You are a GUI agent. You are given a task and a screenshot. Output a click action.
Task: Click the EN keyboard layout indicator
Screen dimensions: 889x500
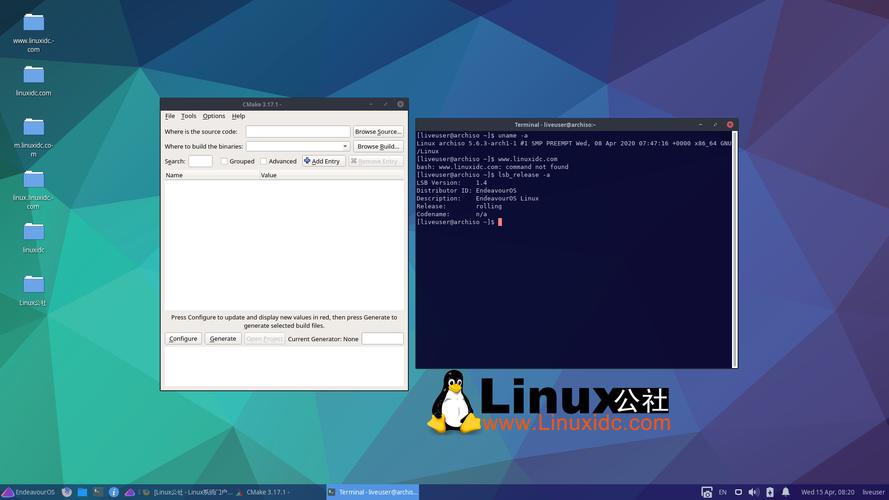coord(723,492)
